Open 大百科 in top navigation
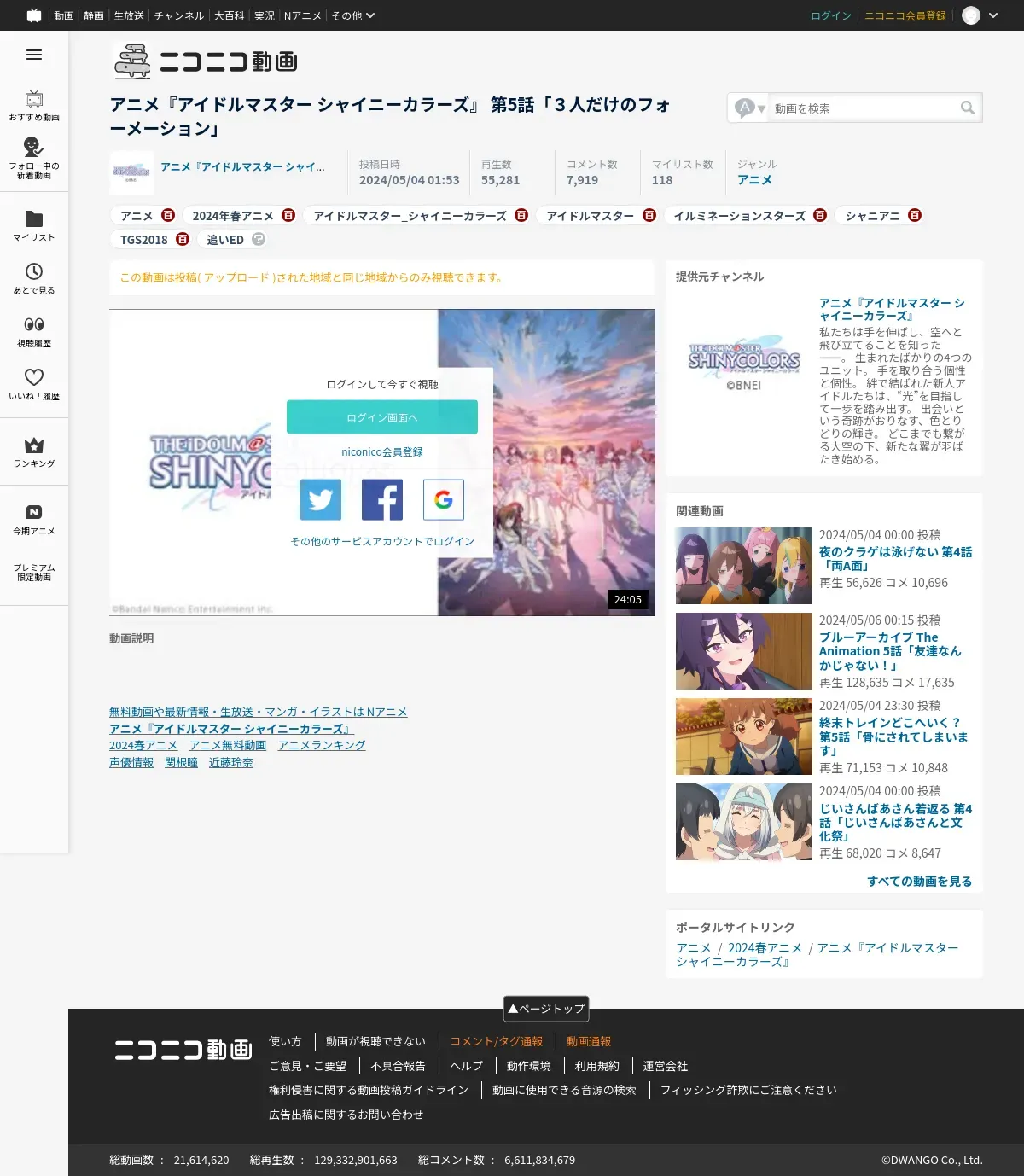The height and width of the screenshot is (1176, 1024). [x=229, y=15]
